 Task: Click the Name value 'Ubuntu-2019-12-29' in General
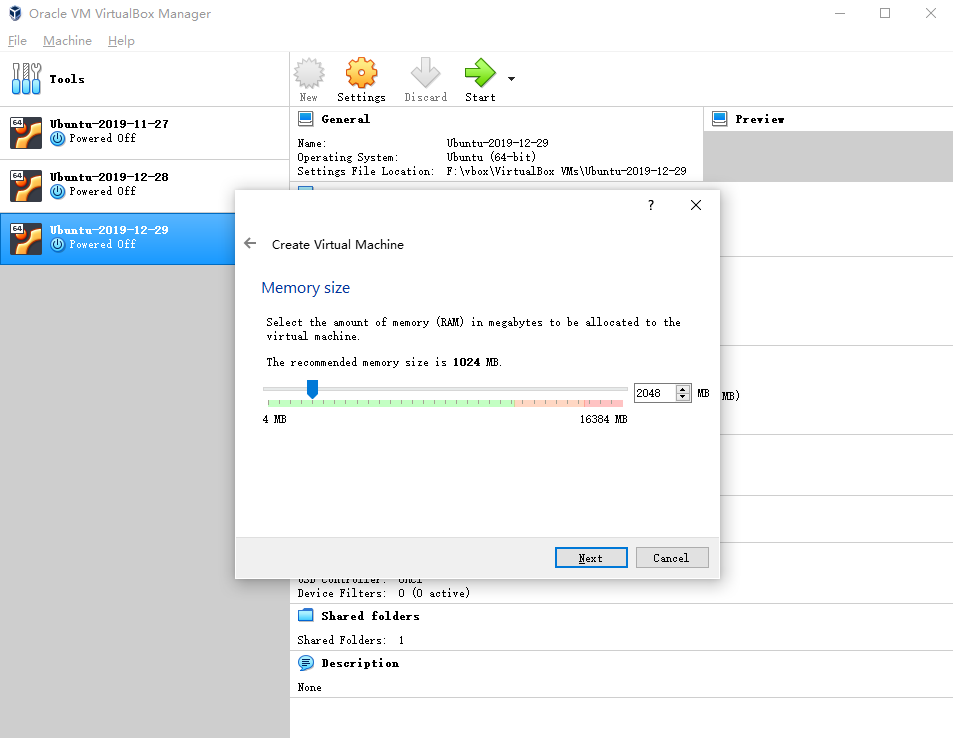click(497, 143)
